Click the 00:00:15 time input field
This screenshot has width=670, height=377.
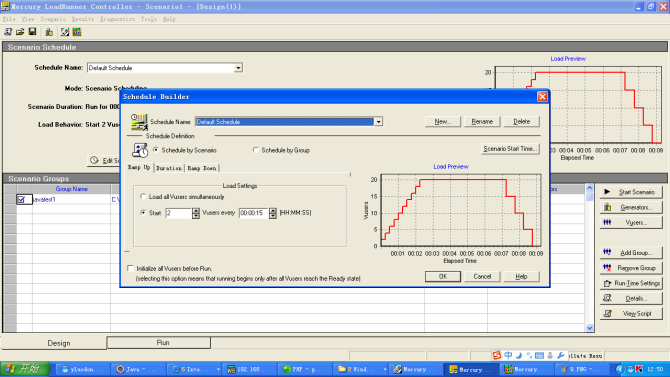[x=254, y=213]
